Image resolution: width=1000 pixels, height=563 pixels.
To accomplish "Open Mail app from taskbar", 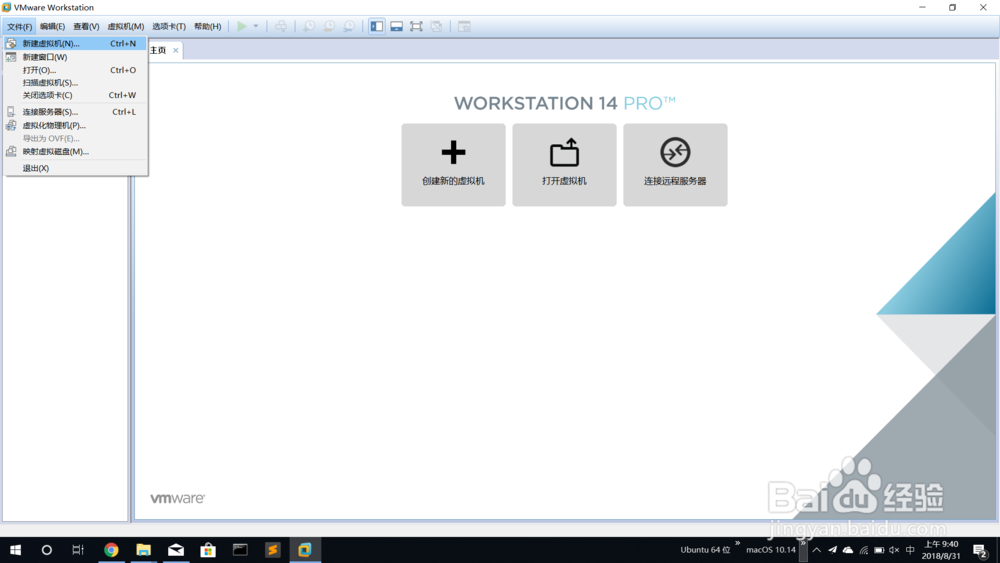I will tap(176, 550).
